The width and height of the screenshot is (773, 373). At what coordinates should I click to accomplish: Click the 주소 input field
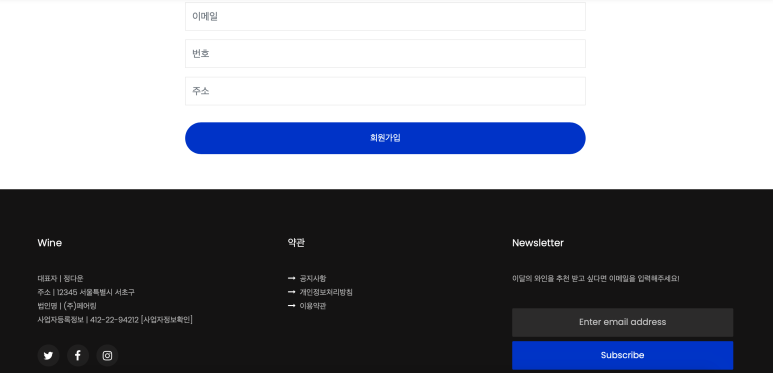(x=385, y=91)
